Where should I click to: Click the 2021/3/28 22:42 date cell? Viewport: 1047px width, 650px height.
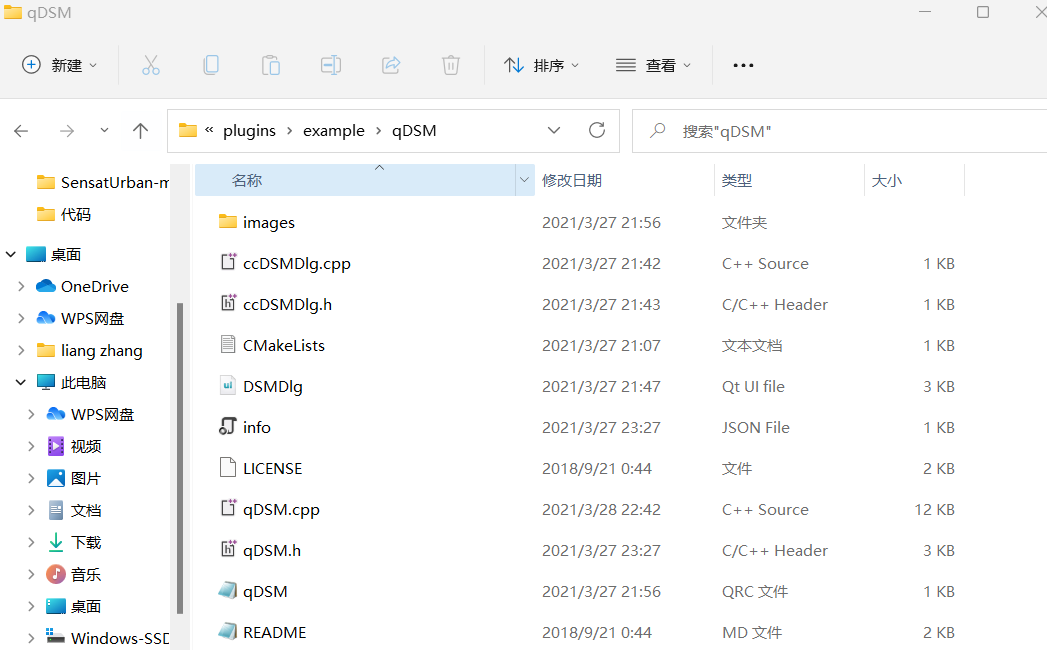click(x=601, y=509)
